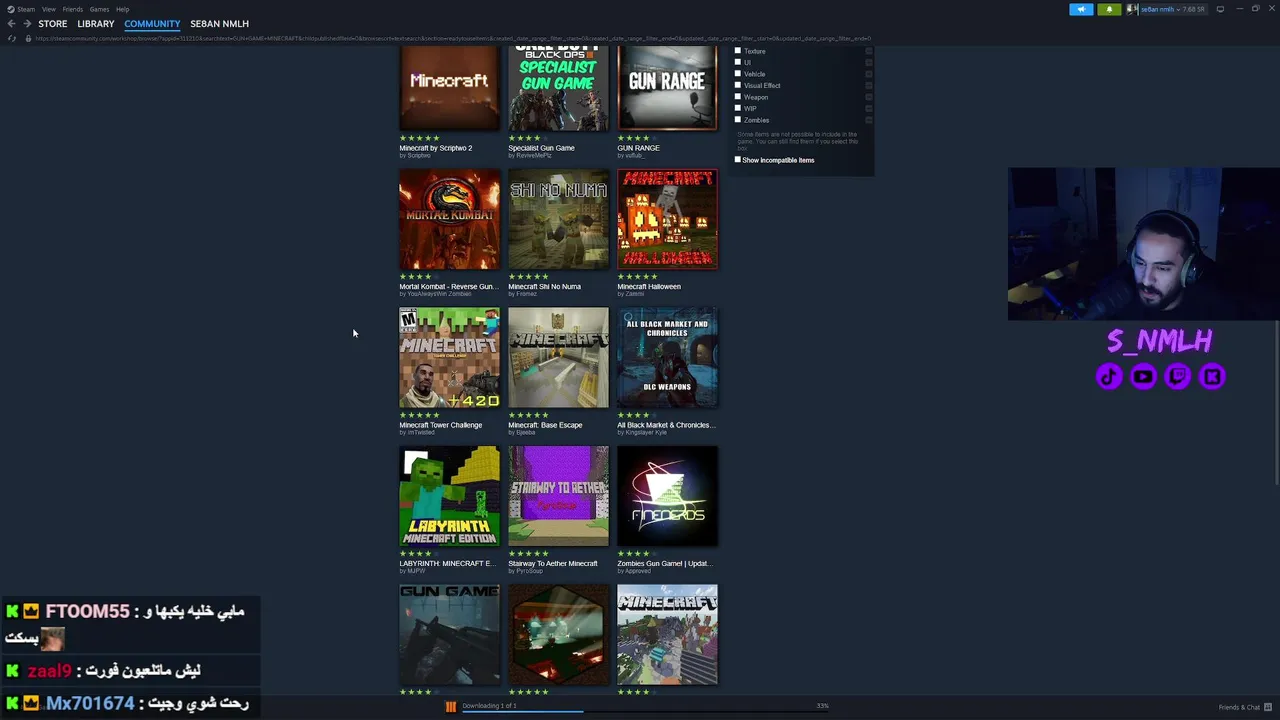This screenshot has height=720, width=1280.
Task: Tick the WIP filter checkbox
Action: click(738, 108)
